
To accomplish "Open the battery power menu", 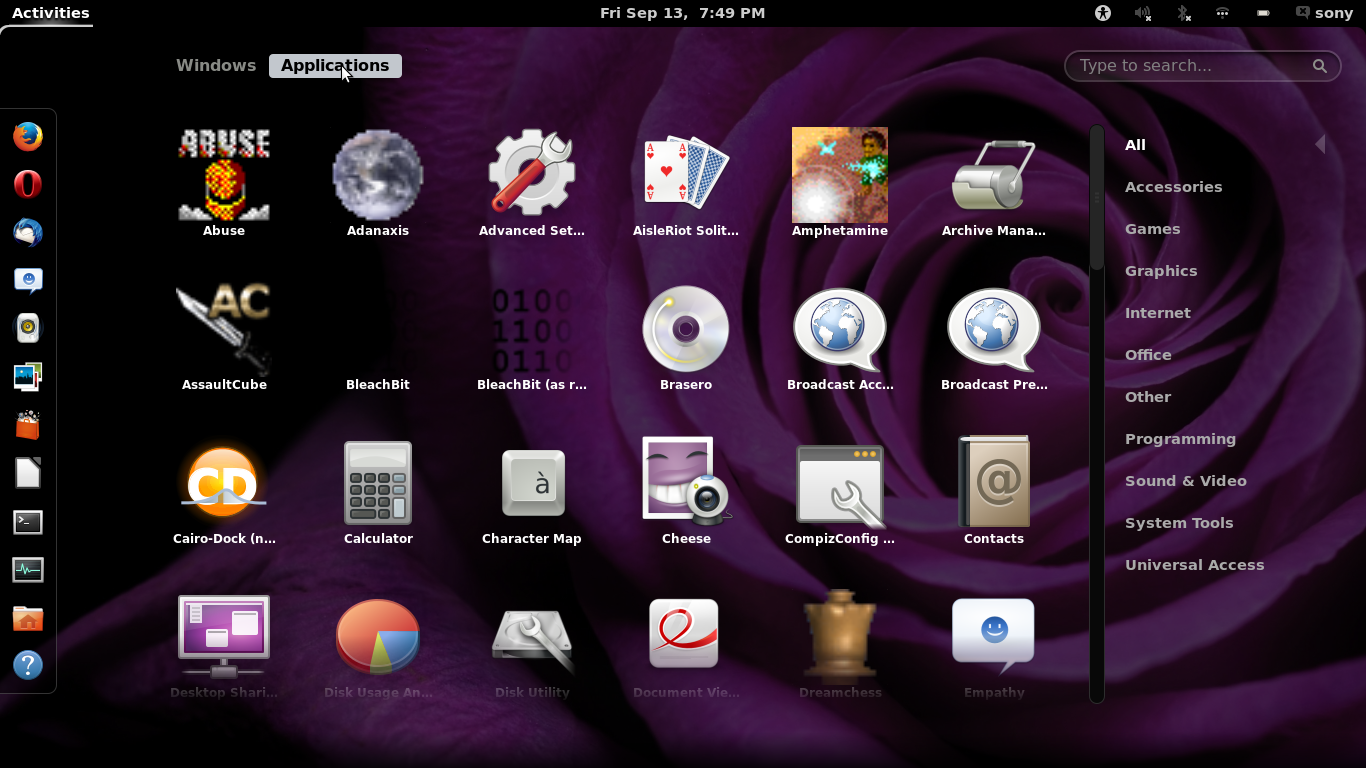I will click(x=1262, y=13).
